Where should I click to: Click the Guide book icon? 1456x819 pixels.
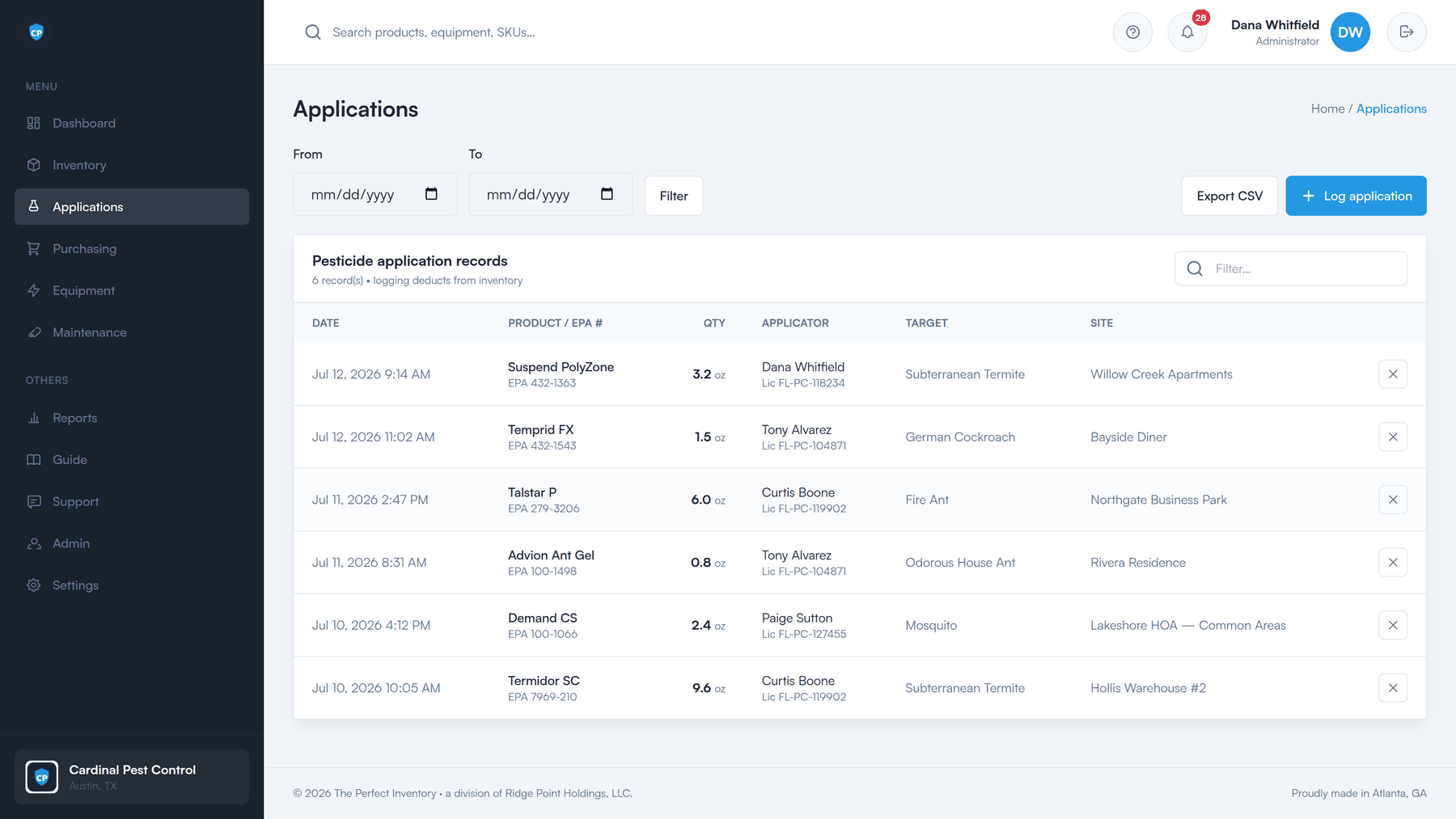coord(33,459)
